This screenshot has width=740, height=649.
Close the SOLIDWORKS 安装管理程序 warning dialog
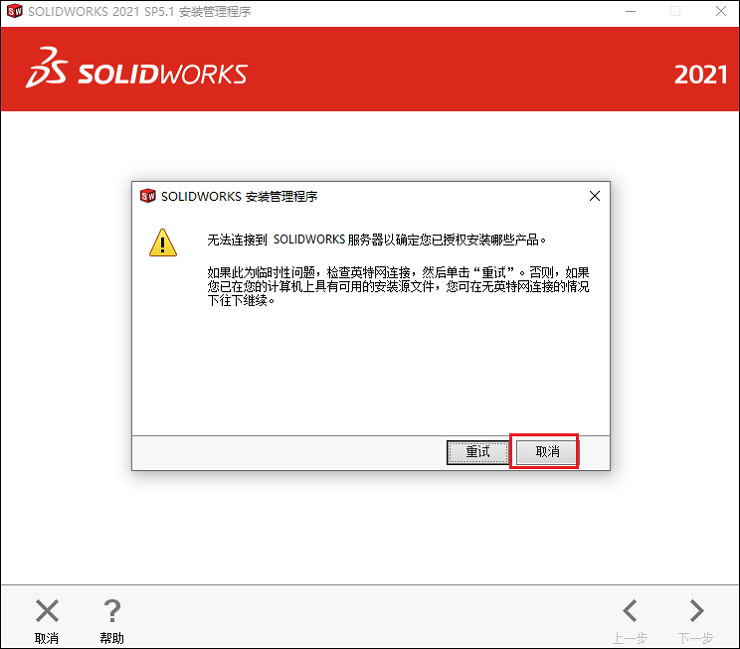click(595, 196)
